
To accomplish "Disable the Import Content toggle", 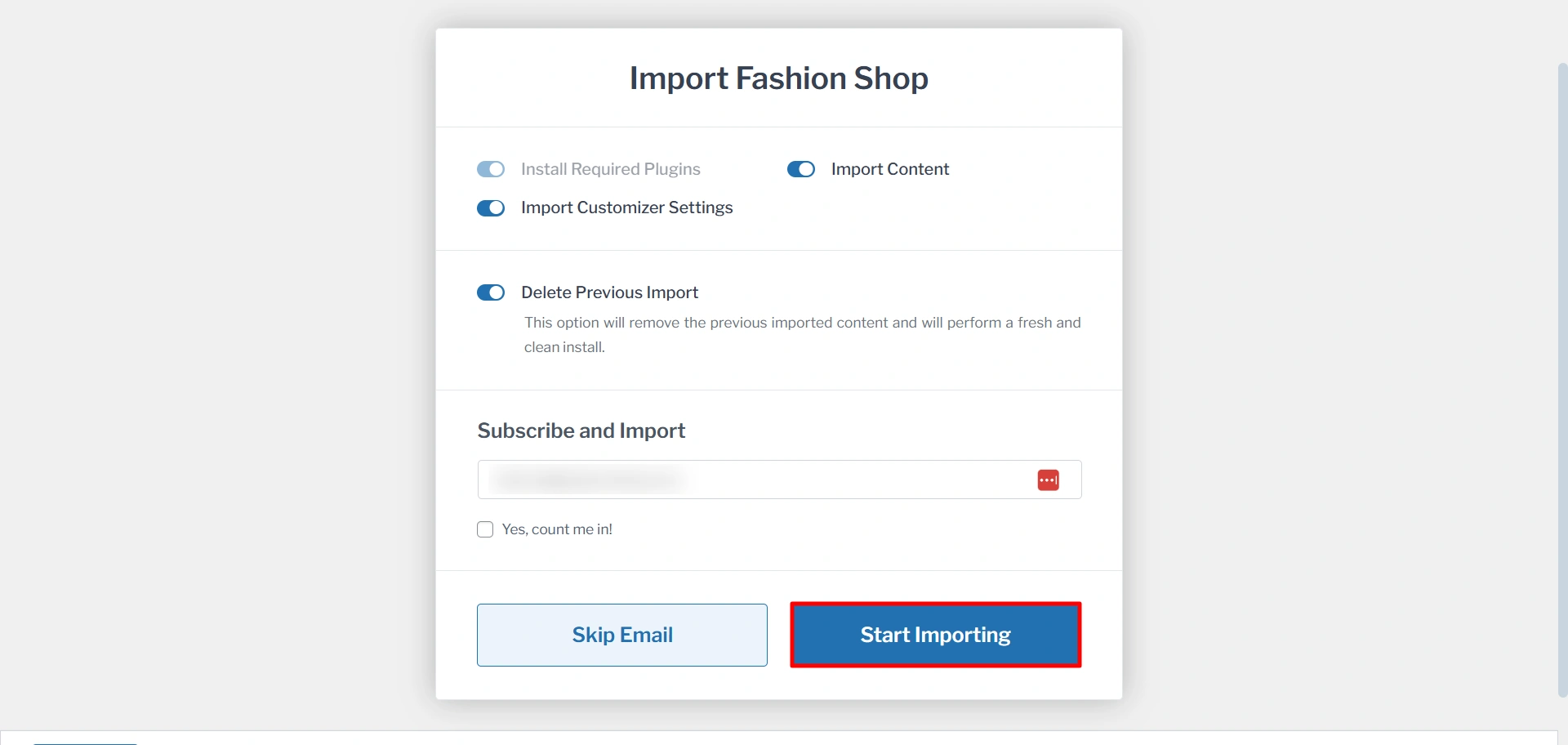I will tap(801, 169).
